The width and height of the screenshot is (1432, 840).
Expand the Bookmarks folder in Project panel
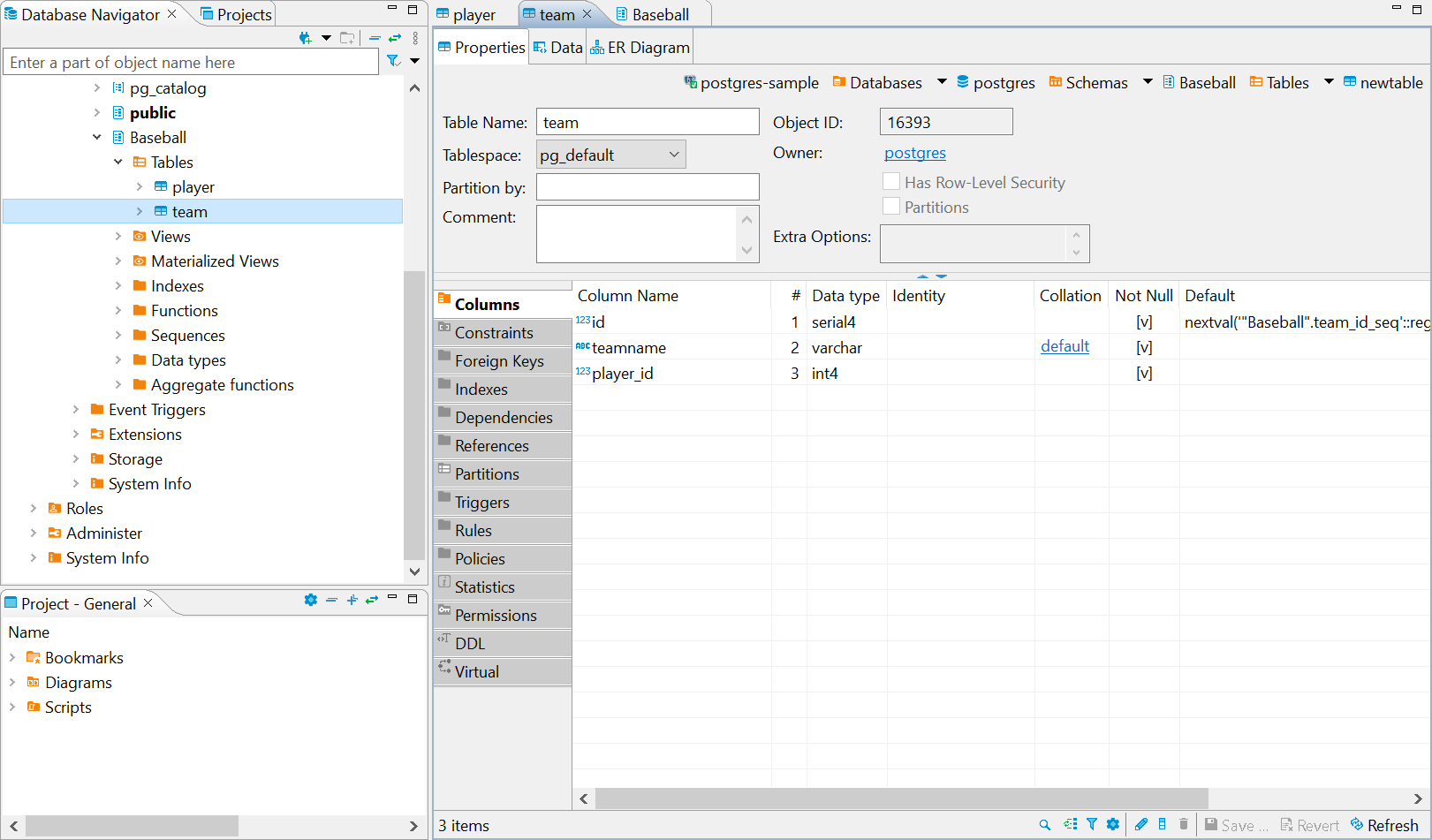(12, 657)
